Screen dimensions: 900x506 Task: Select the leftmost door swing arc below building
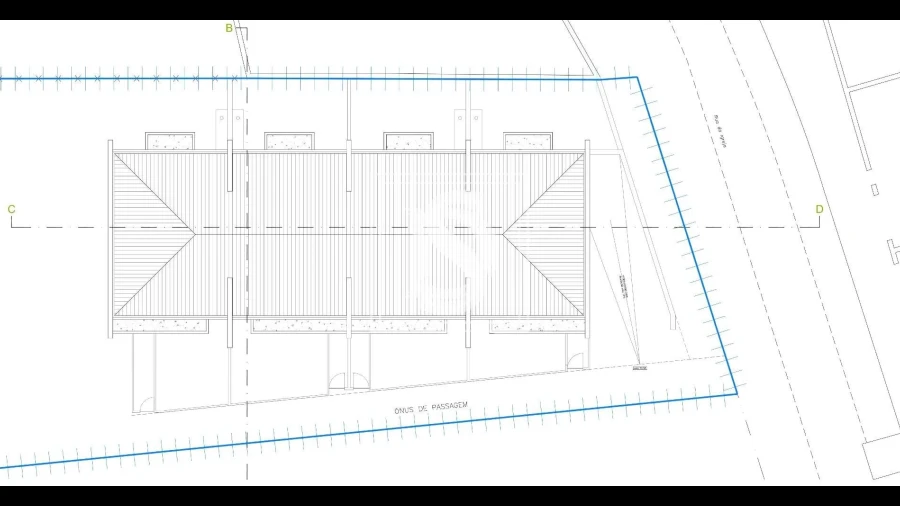(x=146, y=402)
